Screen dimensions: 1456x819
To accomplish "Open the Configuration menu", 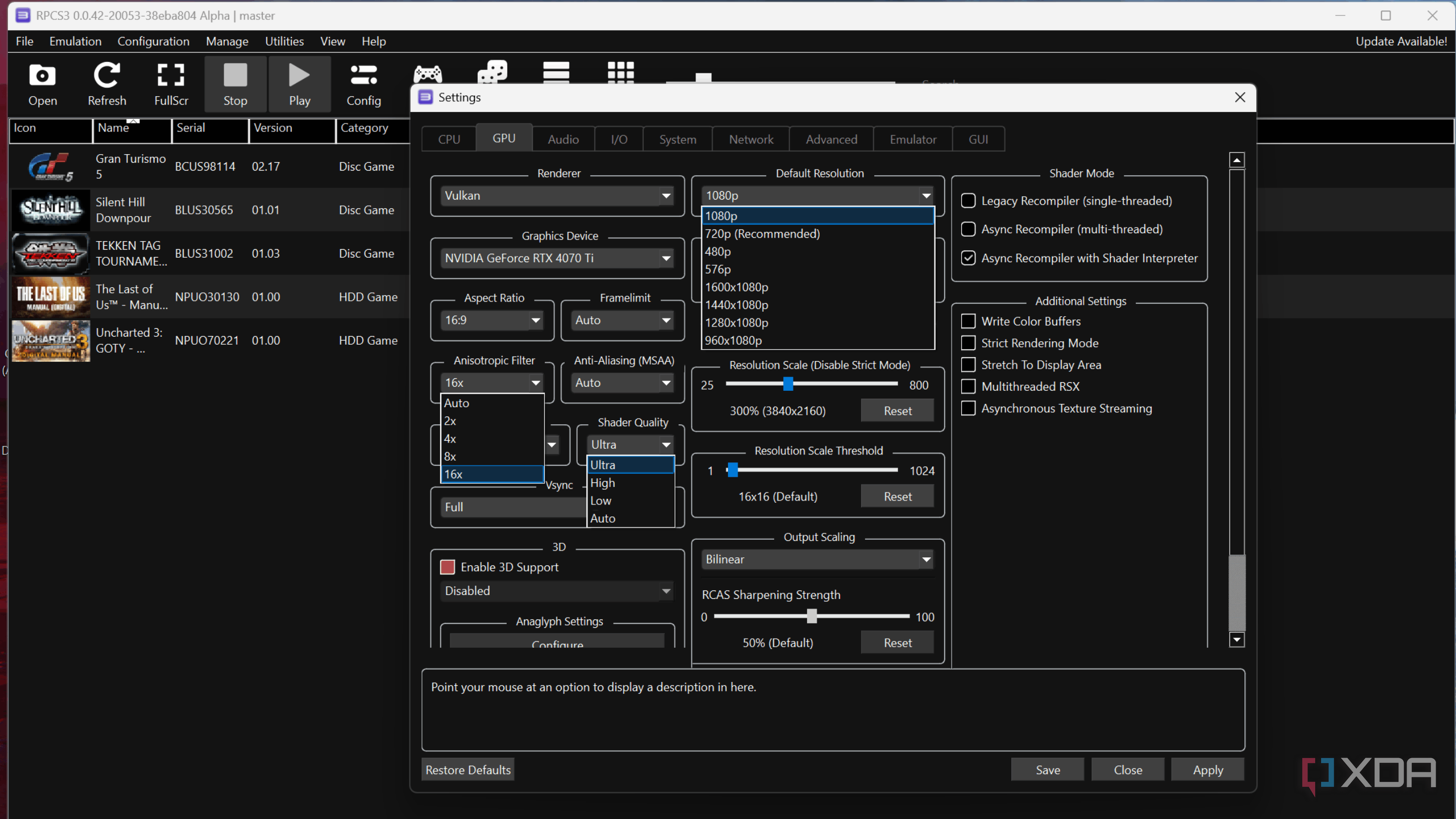I will [x=153, y=42].
